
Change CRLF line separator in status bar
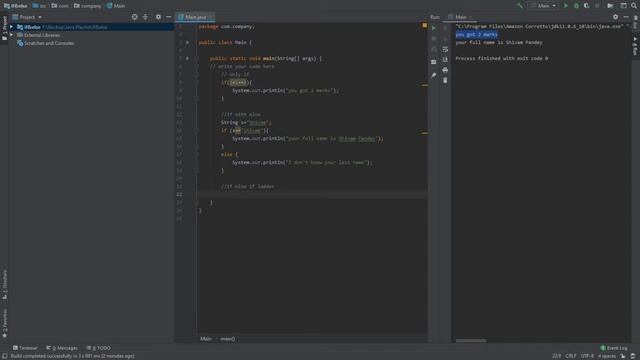571,356
